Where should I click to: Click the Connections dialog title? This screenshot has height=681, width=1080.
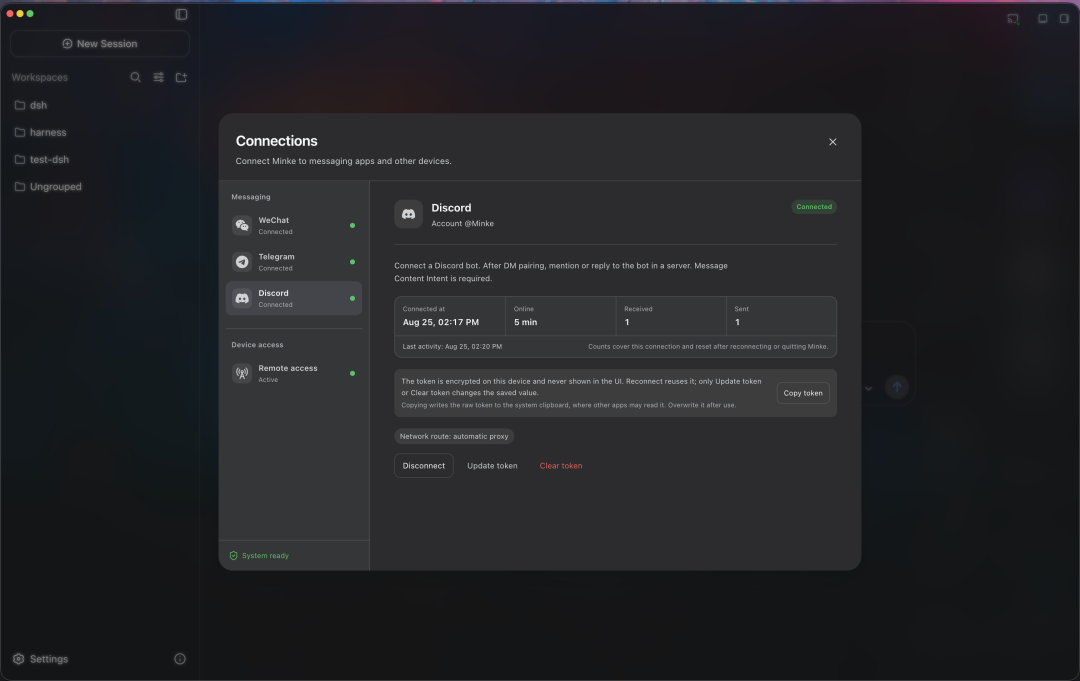pos(276,141)
